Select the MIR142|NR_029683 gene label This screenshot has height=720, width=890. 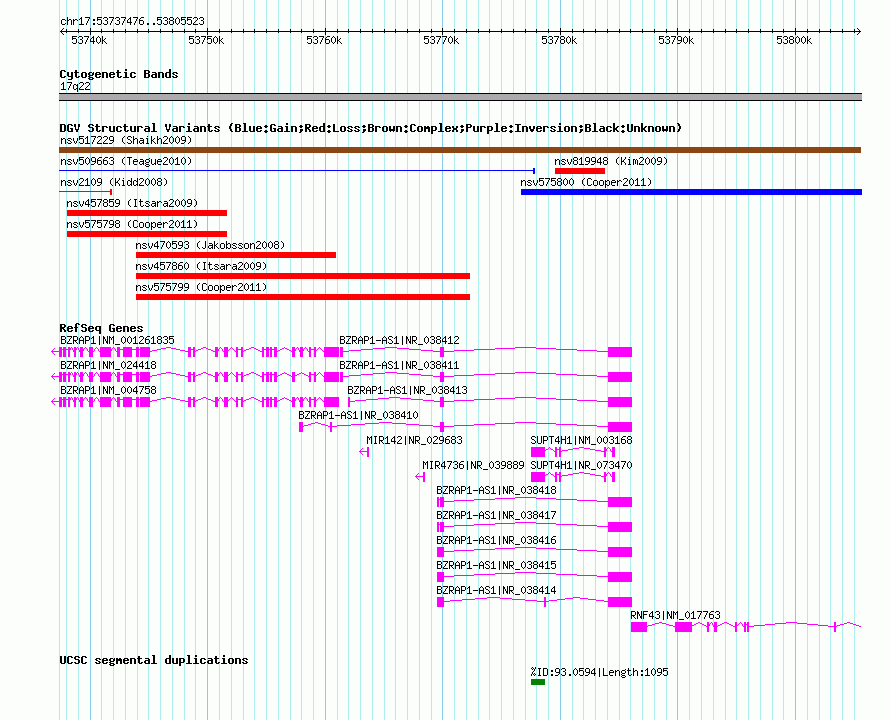click(x=414, y=440)
